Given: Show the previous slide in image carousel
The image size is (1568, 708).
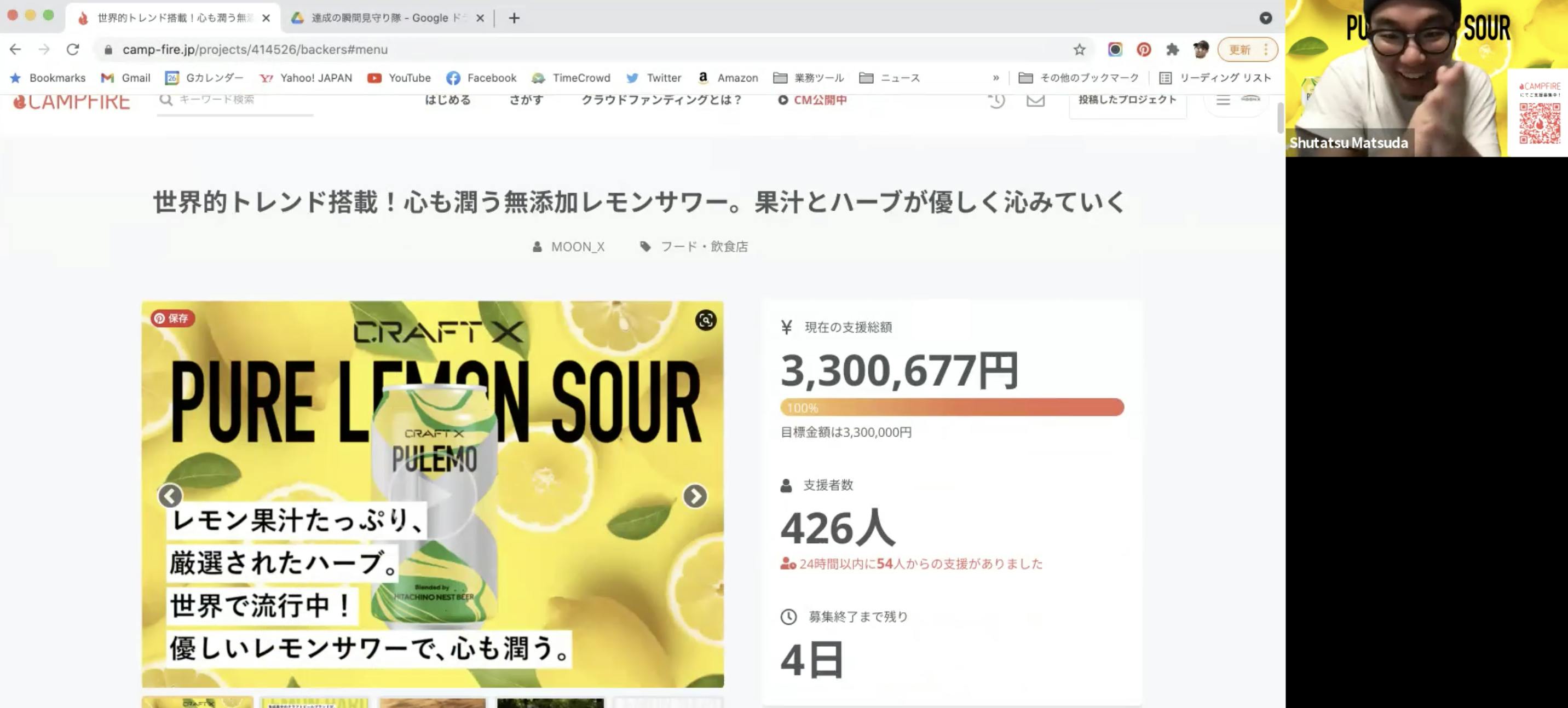Looking at the screenshot, I should 170,496.
